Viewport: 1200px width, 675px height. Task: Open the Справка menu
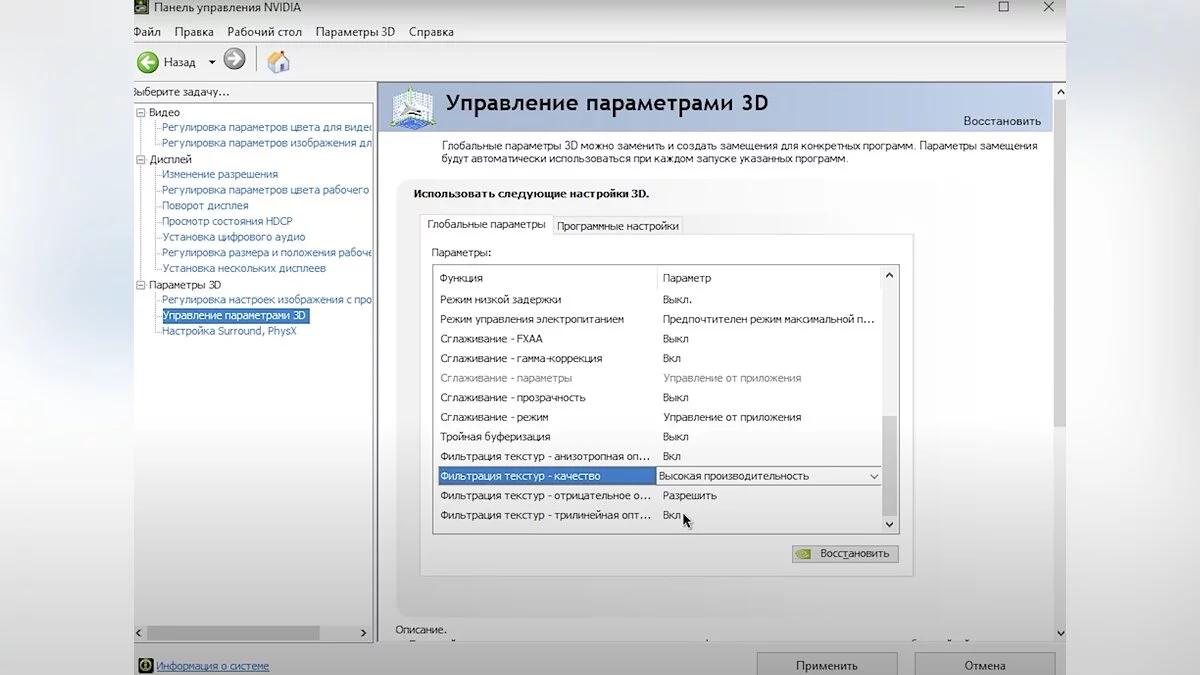[431, 32]
